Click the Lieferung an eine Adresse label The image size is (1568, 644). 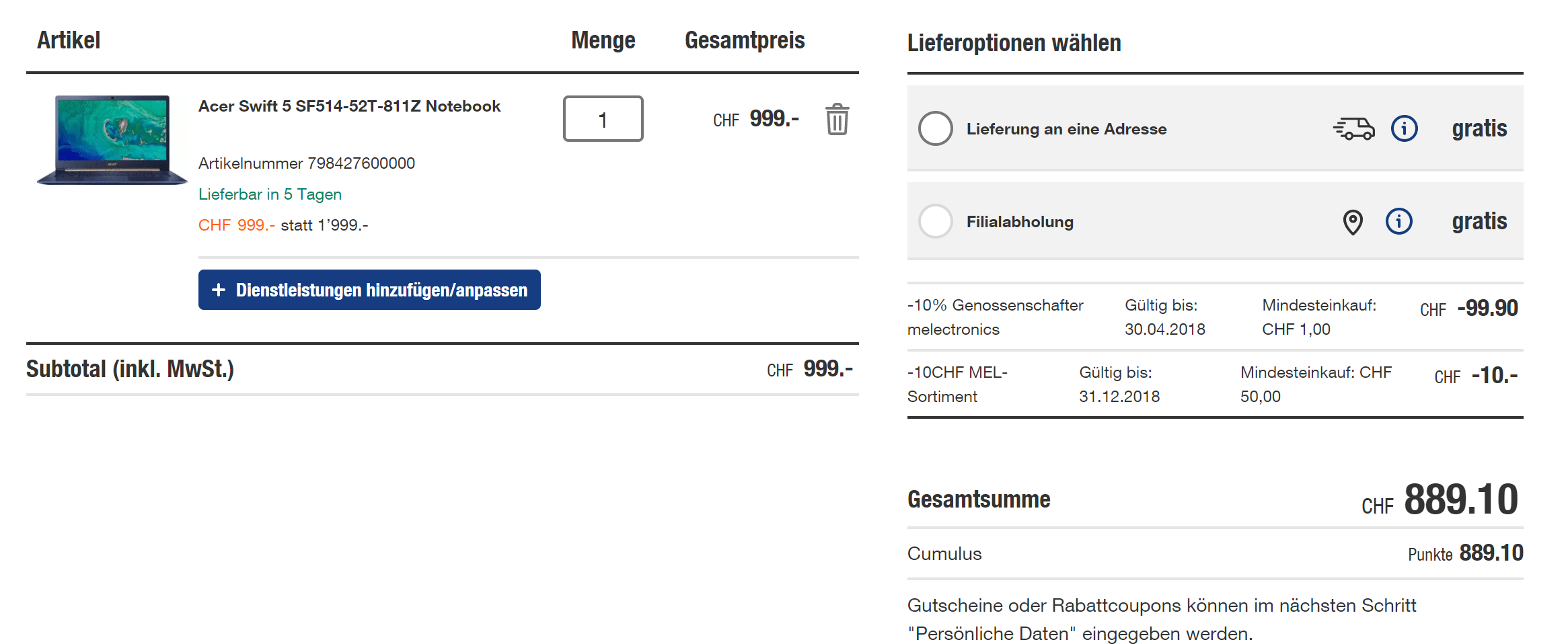coord(1066,129)
